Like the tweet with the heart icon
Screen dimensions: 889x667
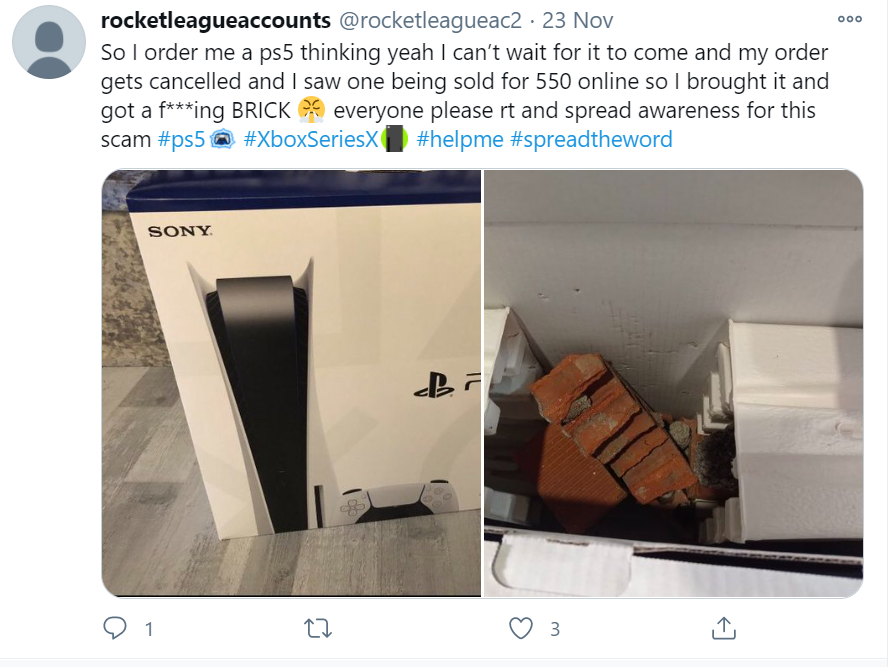(x=520, y=628)
